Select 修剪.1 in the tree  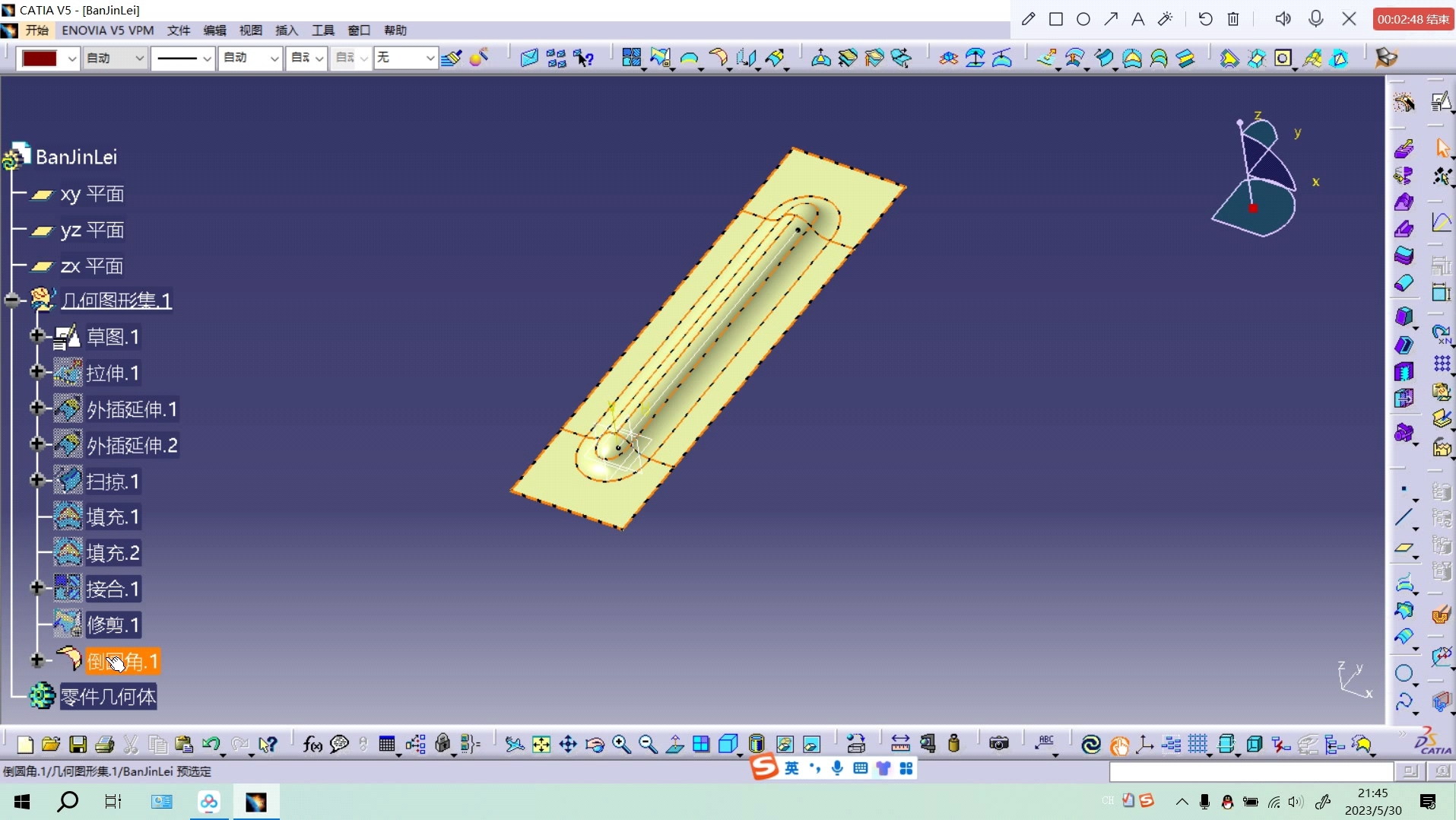tap(113, 625)
